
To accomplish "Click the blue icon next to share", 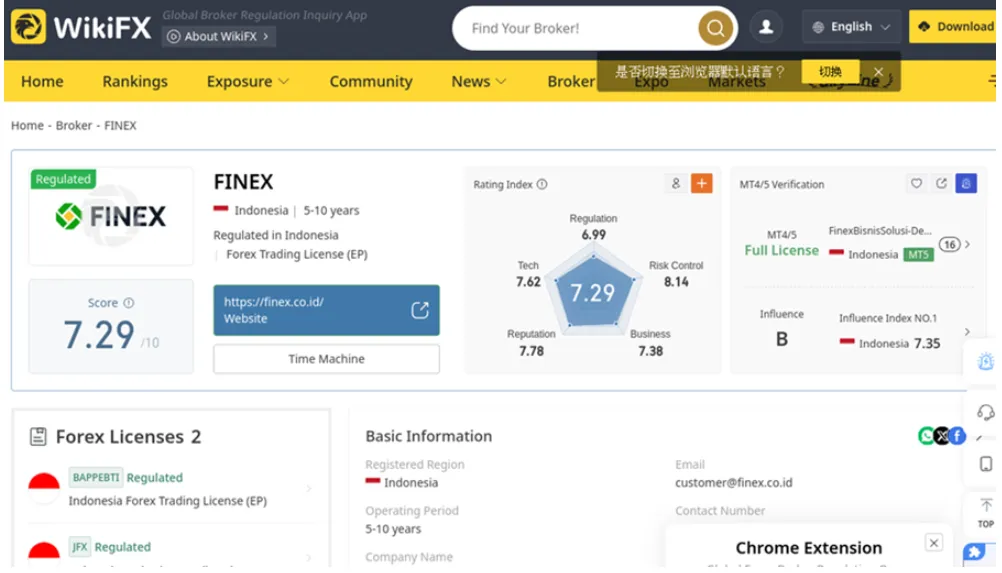I will point(966,183).
